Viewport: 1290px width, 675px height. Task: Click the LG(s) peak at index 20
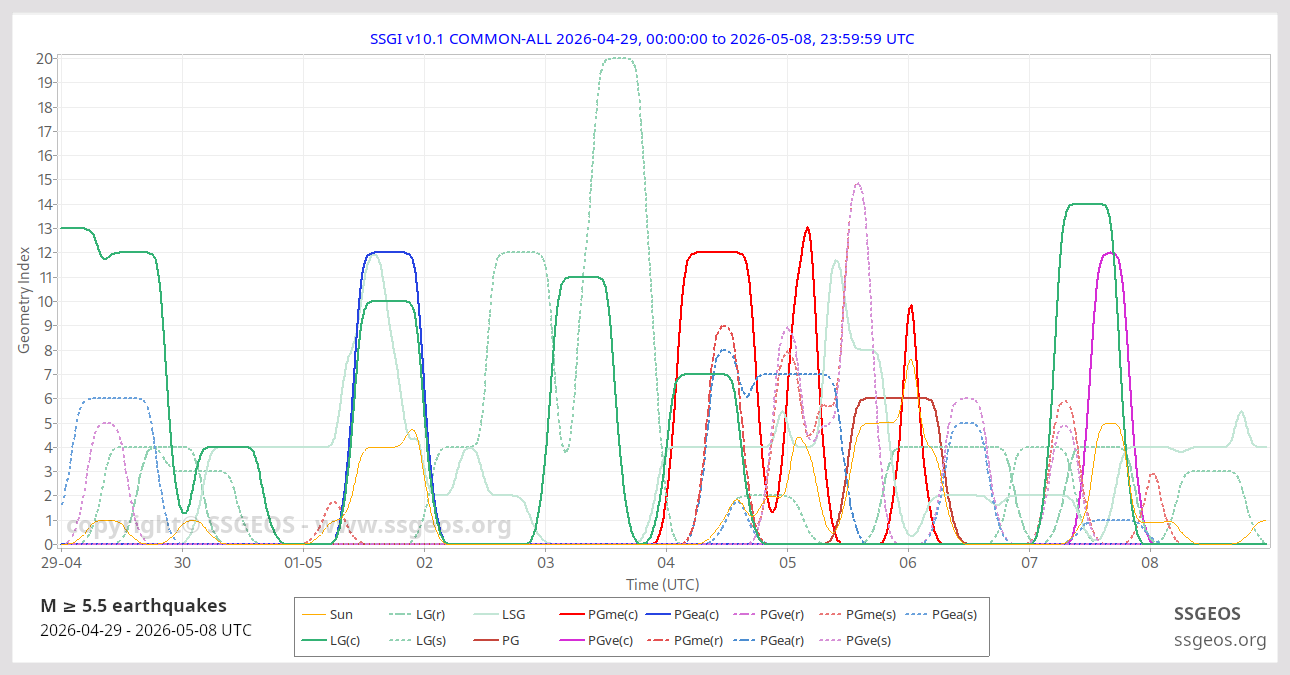tap(618, 58)
